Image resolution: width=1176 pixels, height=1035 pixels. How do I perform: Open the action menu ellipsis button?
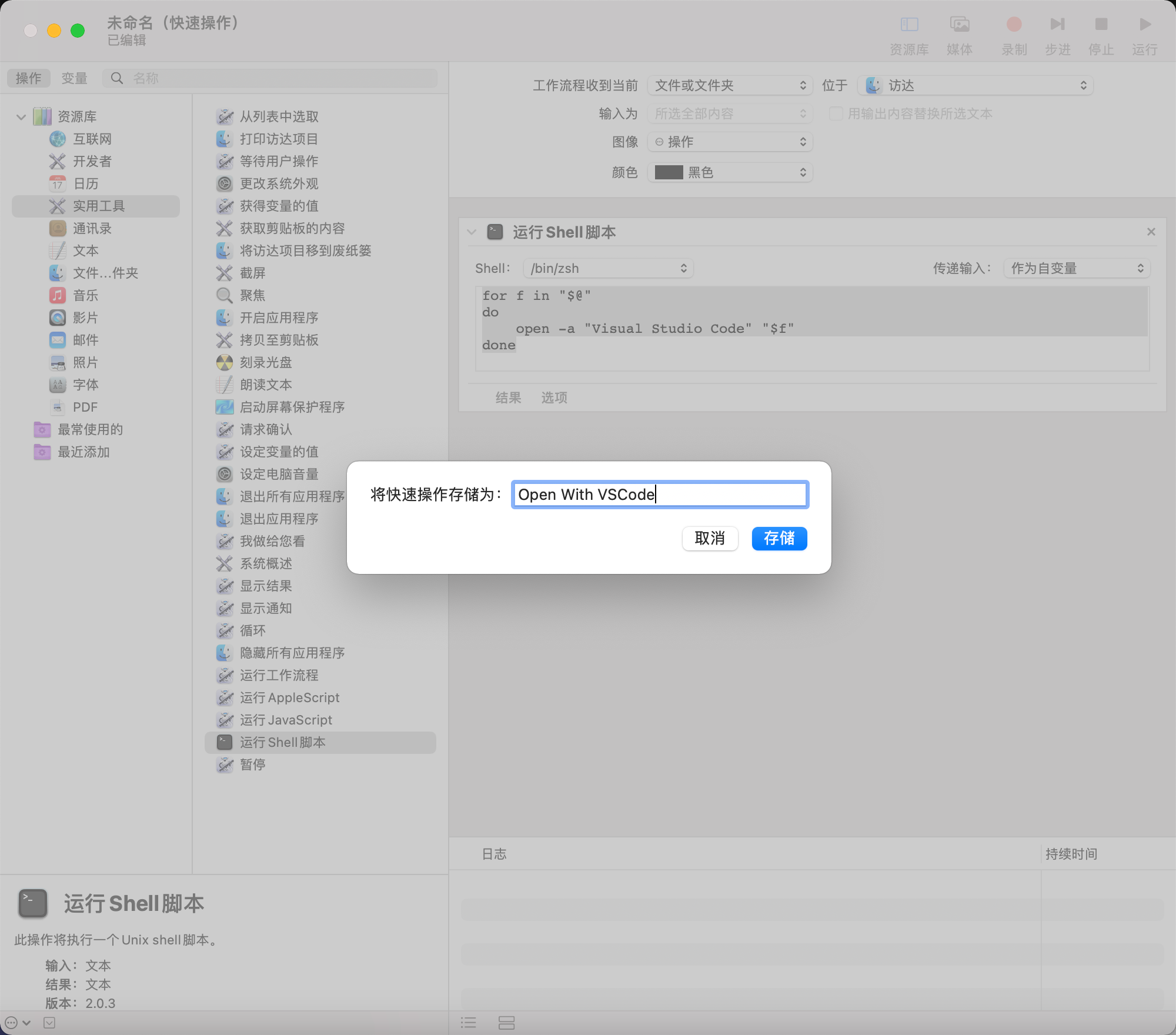click(x=17, y=1023)
